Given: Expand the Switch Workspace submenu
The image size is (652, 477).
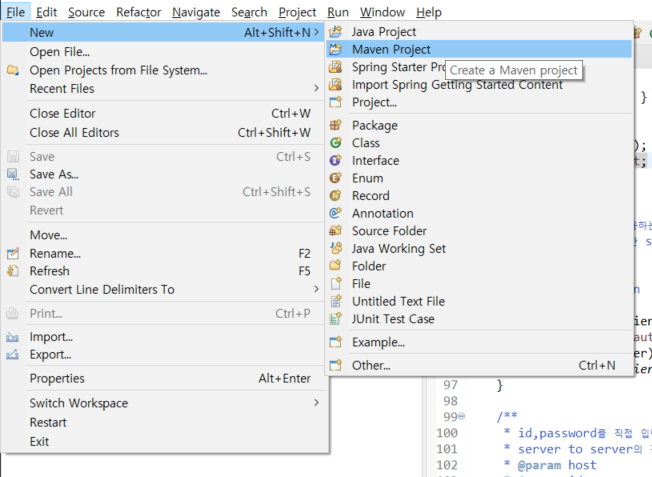Looking at the screenshot, I should pos(316,403).
